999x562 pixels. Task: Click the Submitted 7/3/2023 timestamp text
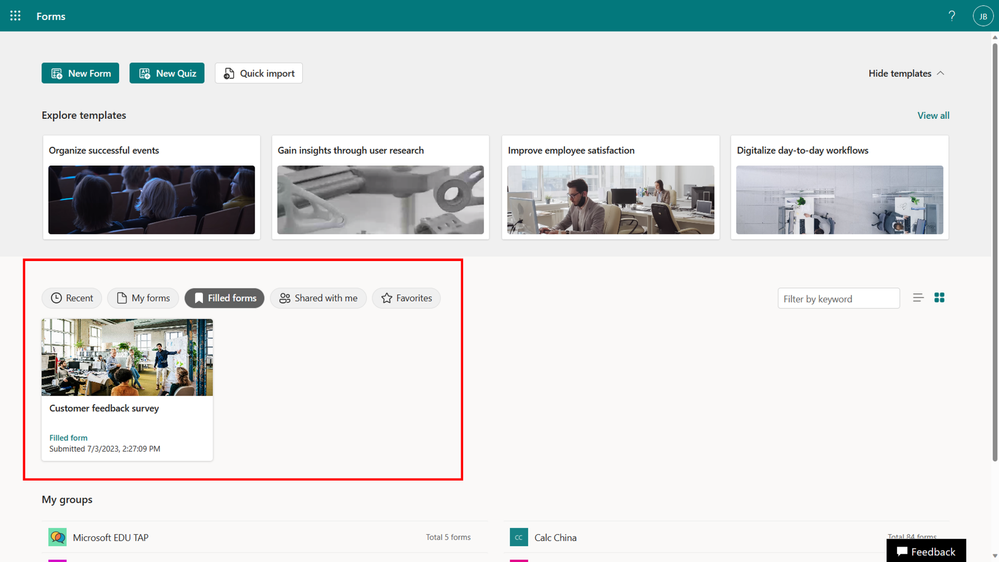coord(104,449)
